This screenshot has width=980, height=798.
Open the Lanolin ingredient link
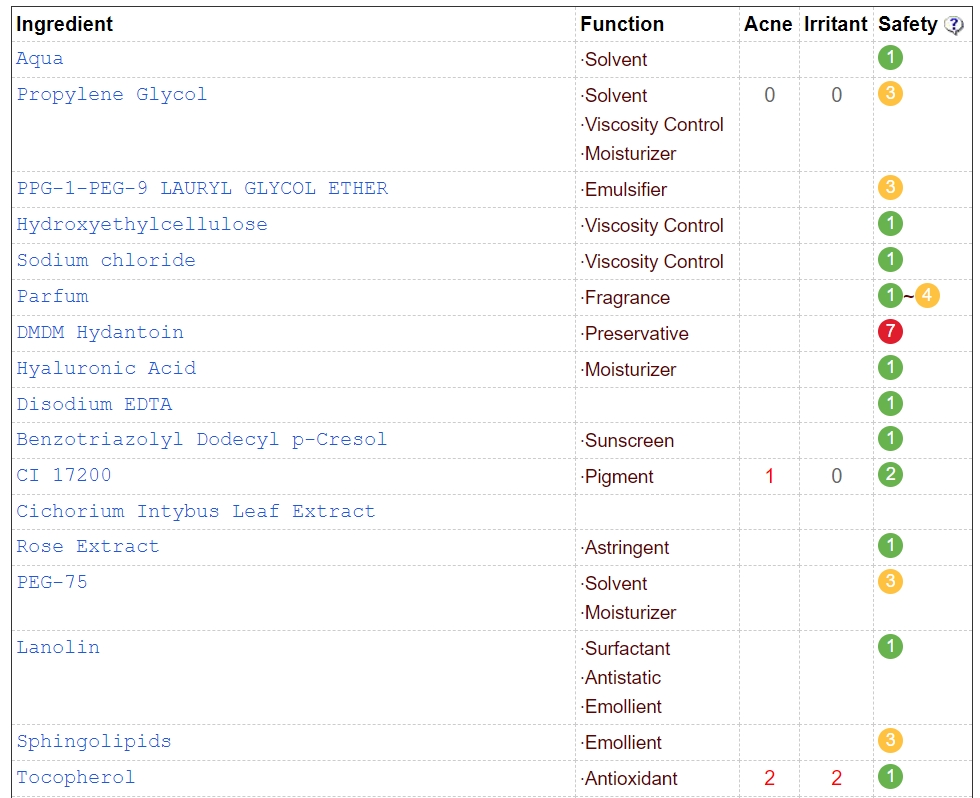click(58, 647)
